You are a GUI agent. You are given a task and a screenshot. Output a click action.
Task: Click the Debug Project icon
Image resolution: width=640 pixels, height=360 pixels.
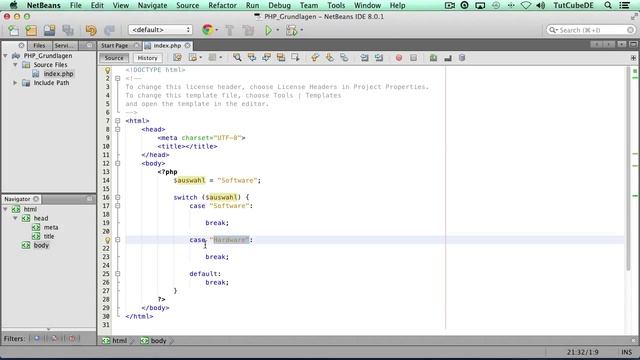click(x=291, y=30)
